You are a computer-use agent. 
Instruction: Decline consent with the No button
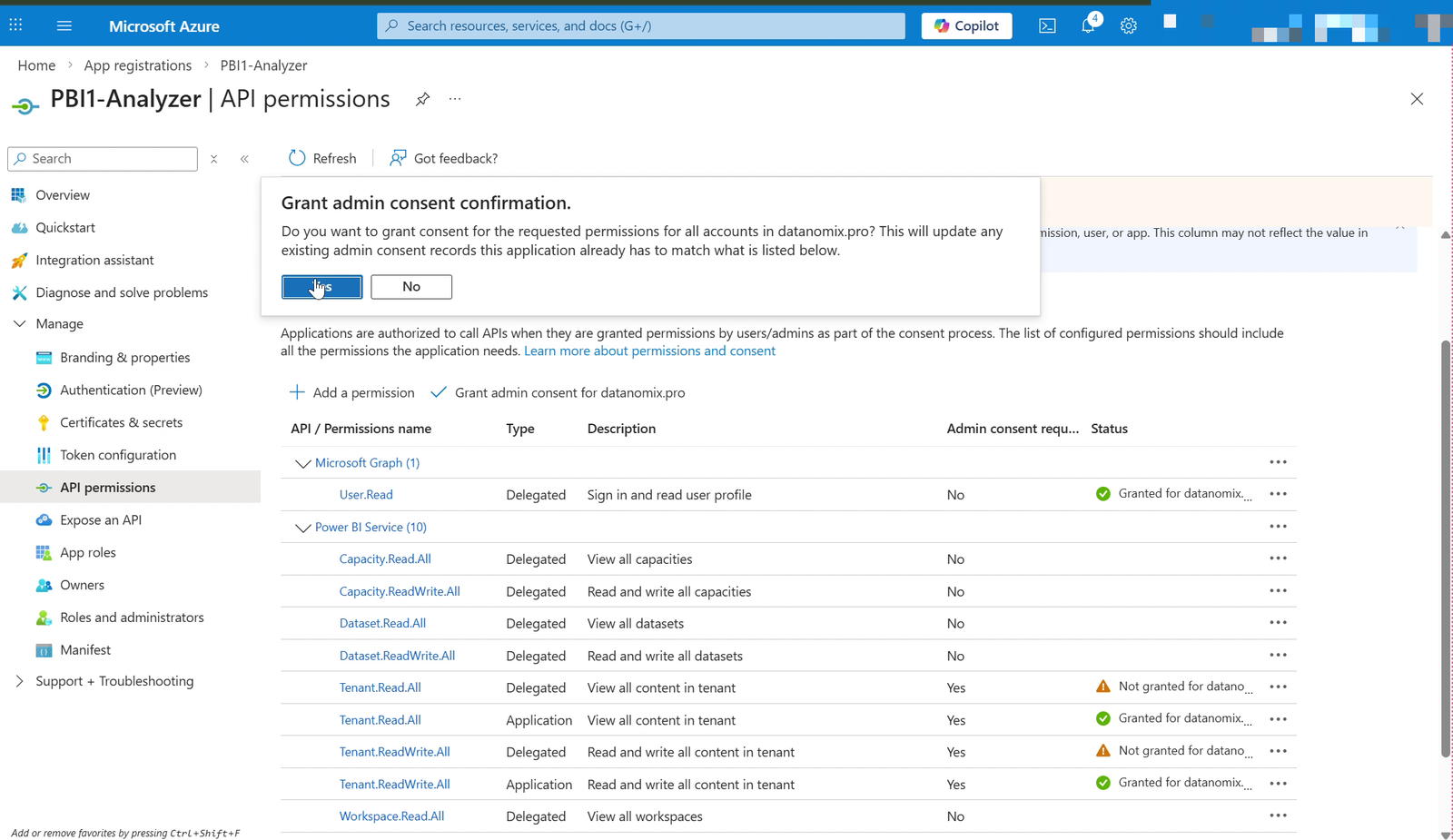coord(411,287)
